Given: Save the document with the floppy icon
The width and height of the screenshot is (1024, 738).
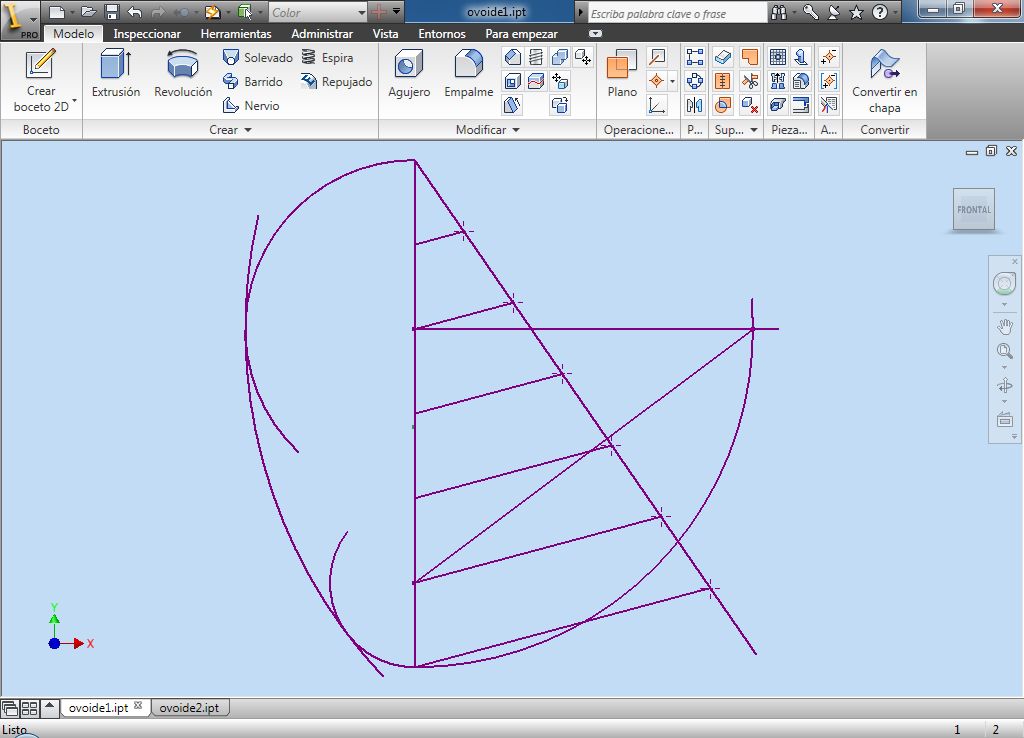Looking at the screenshot, I should pyautogui.click(x=112, y=12).
